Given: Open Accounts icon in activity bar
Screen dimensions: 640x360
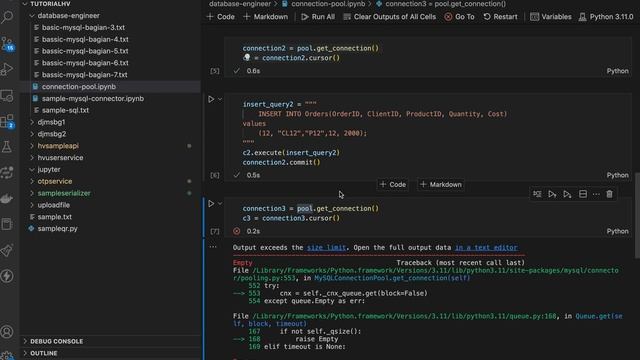Looking at the screenshot, I should click(7, 331).
